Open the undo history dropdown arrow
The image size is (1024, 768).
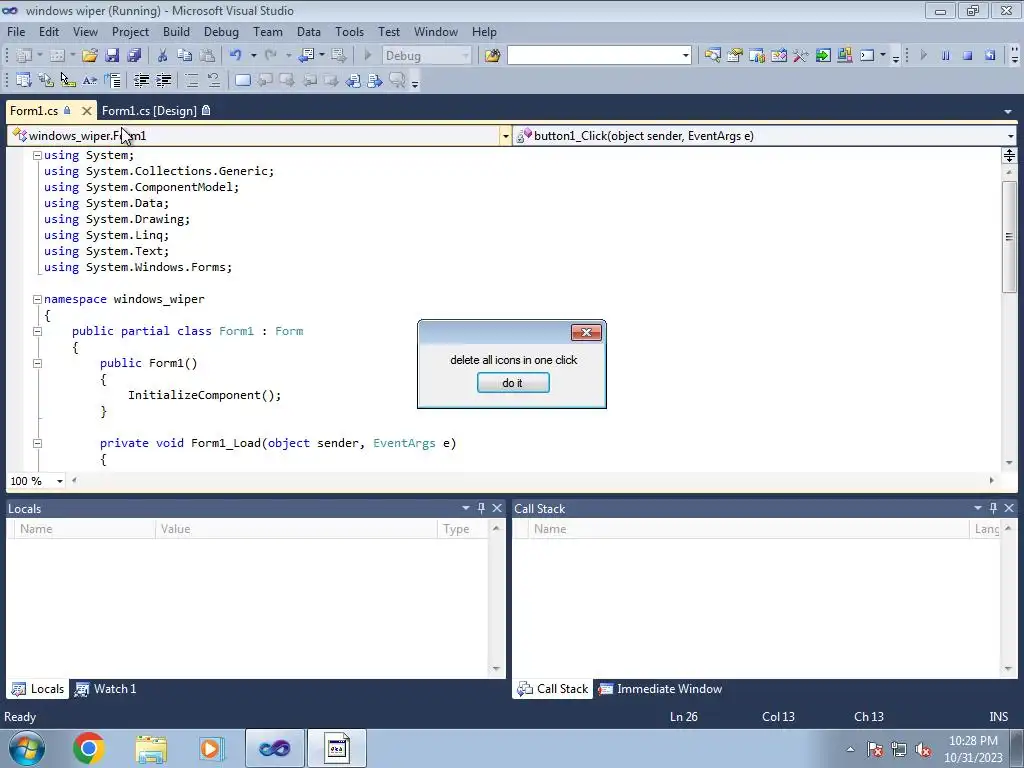pos(253,56)
